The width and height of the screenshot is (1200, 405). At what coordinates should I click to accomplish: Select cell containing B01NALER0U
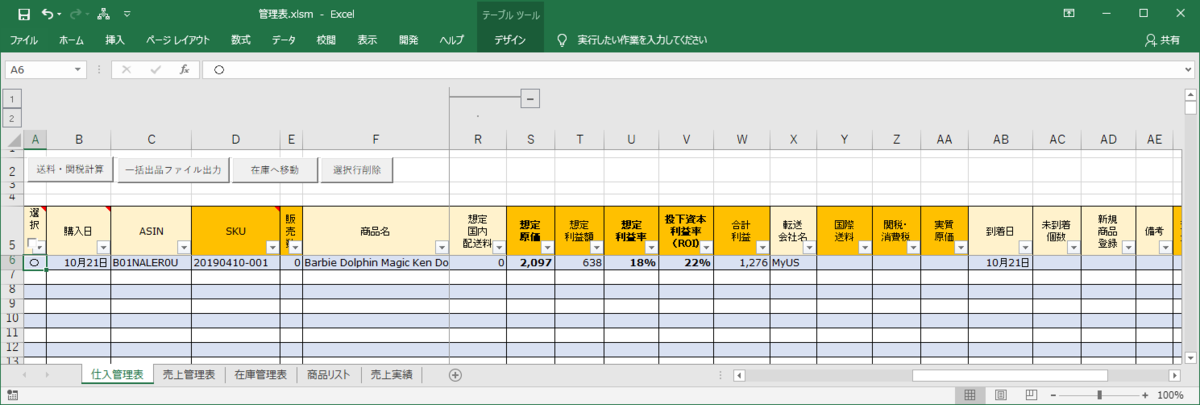[x=151, y=262]
